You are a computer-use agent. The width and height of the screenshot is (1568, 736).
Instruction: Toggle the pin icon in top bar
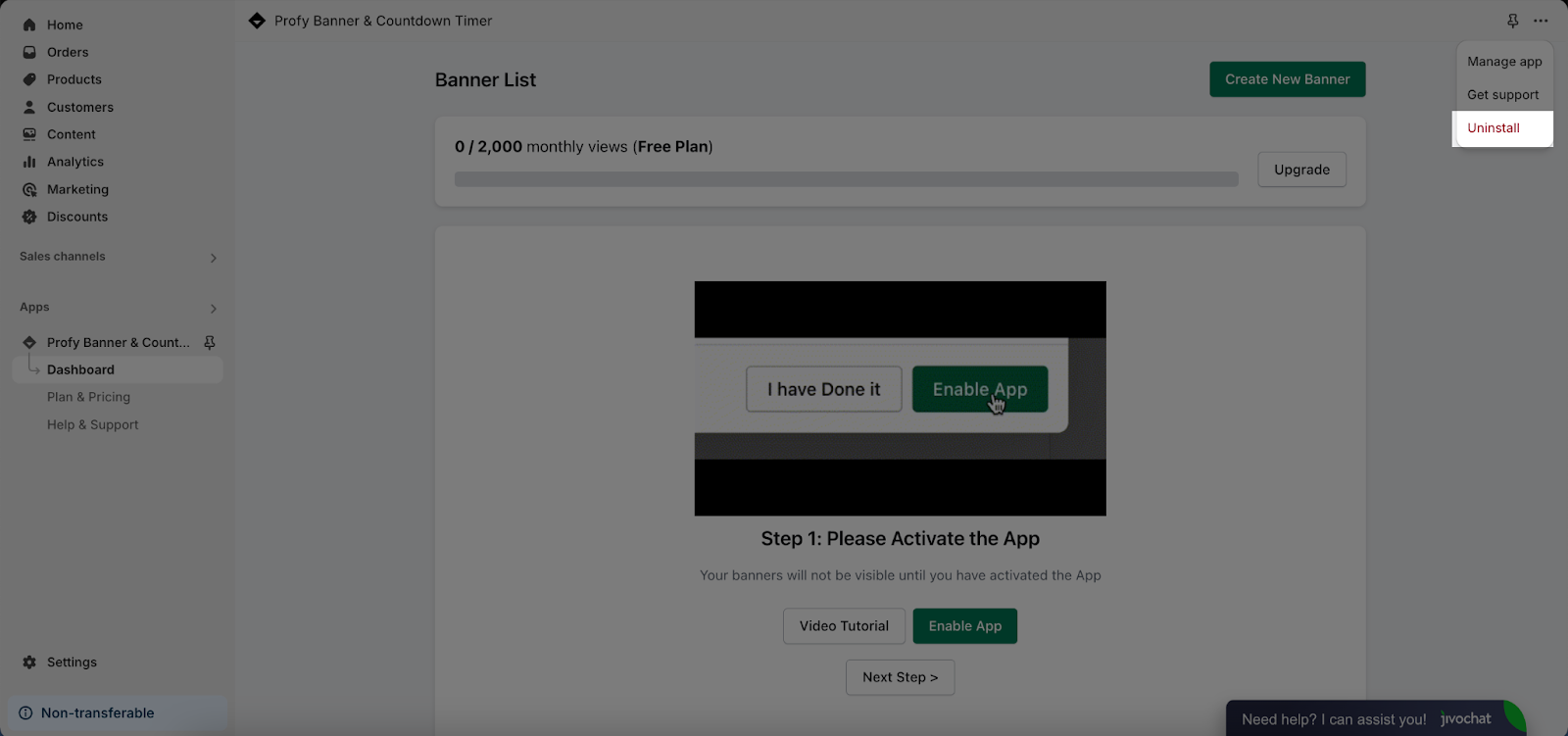point(1512,21)
